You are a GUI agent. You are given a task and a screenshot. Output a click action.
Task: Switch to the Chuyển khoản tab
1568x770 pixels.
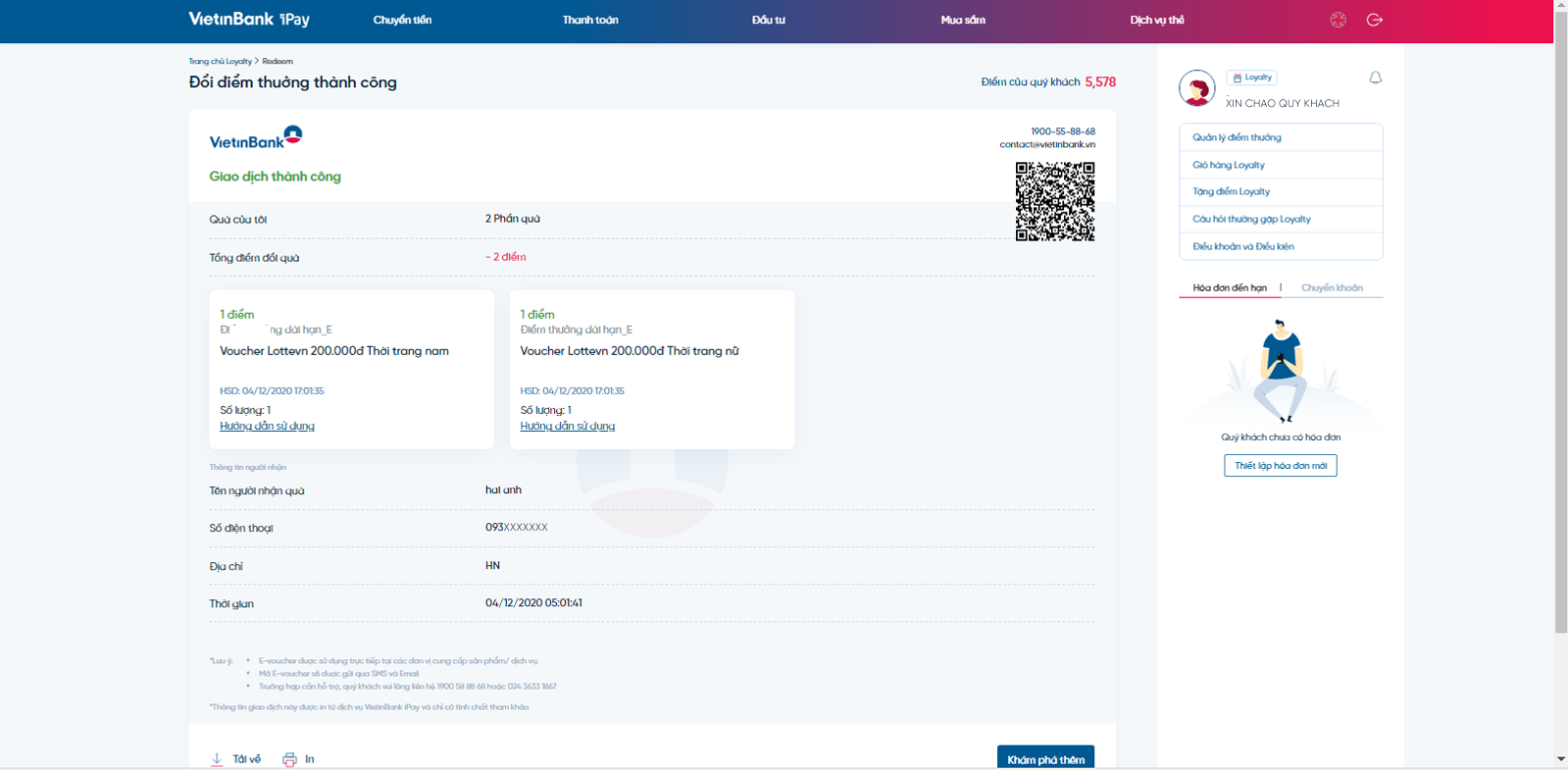1332,287
